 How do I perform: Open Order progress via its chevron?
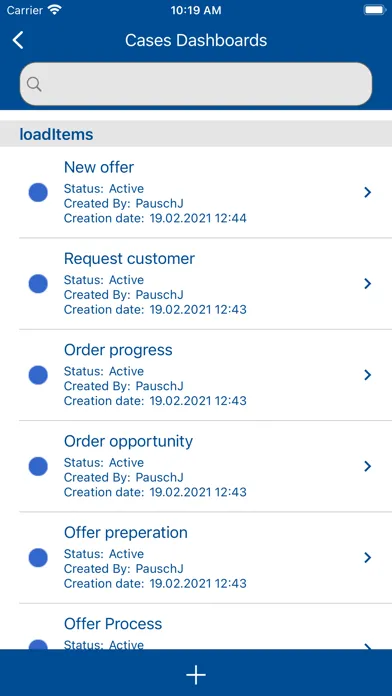tap(368, 375)
